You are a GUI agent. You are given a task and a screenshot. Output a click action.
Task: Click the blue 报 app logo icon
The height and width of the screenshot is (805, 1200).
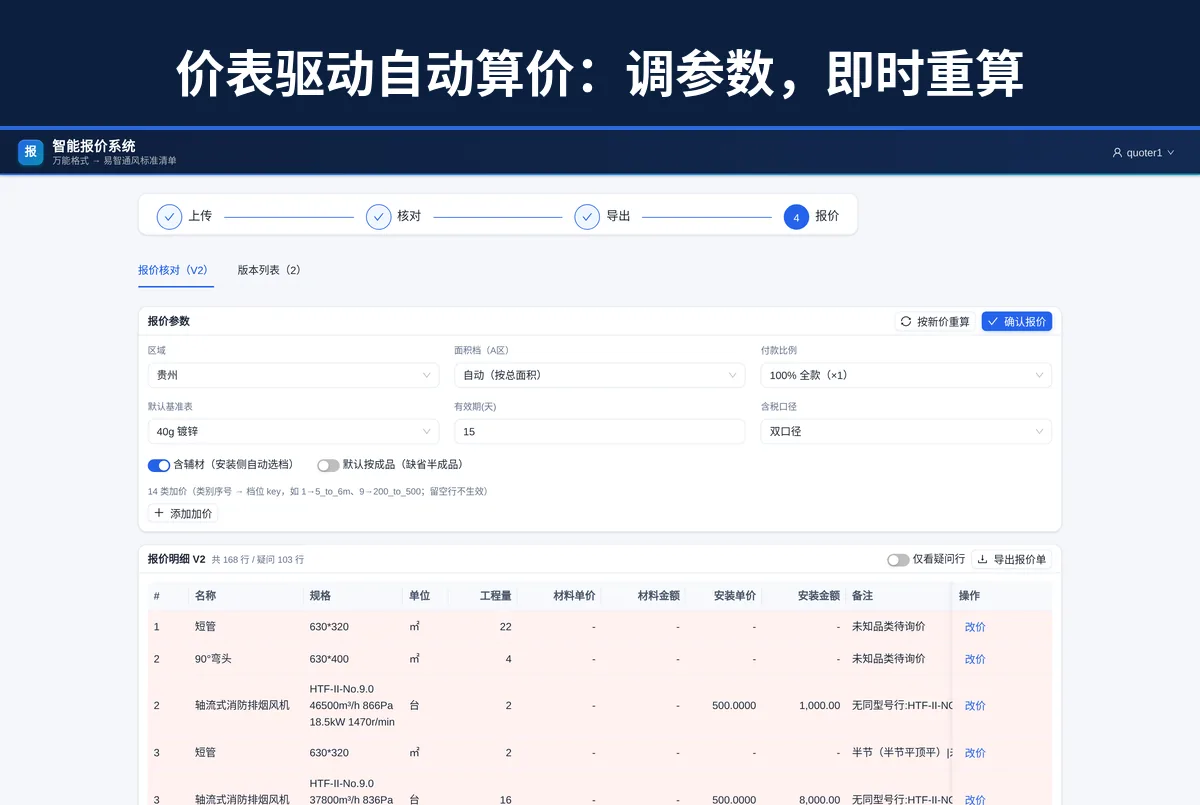click(31, 152)
